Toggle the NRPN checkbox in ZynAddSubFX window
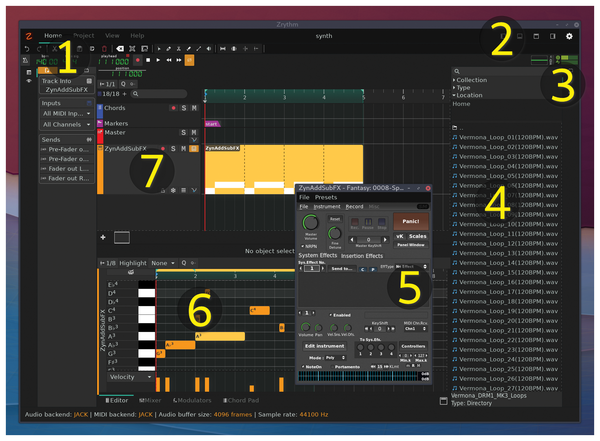The height and width of the screenshot is (441, 600). pyautogui.click(x=309, y=246)
